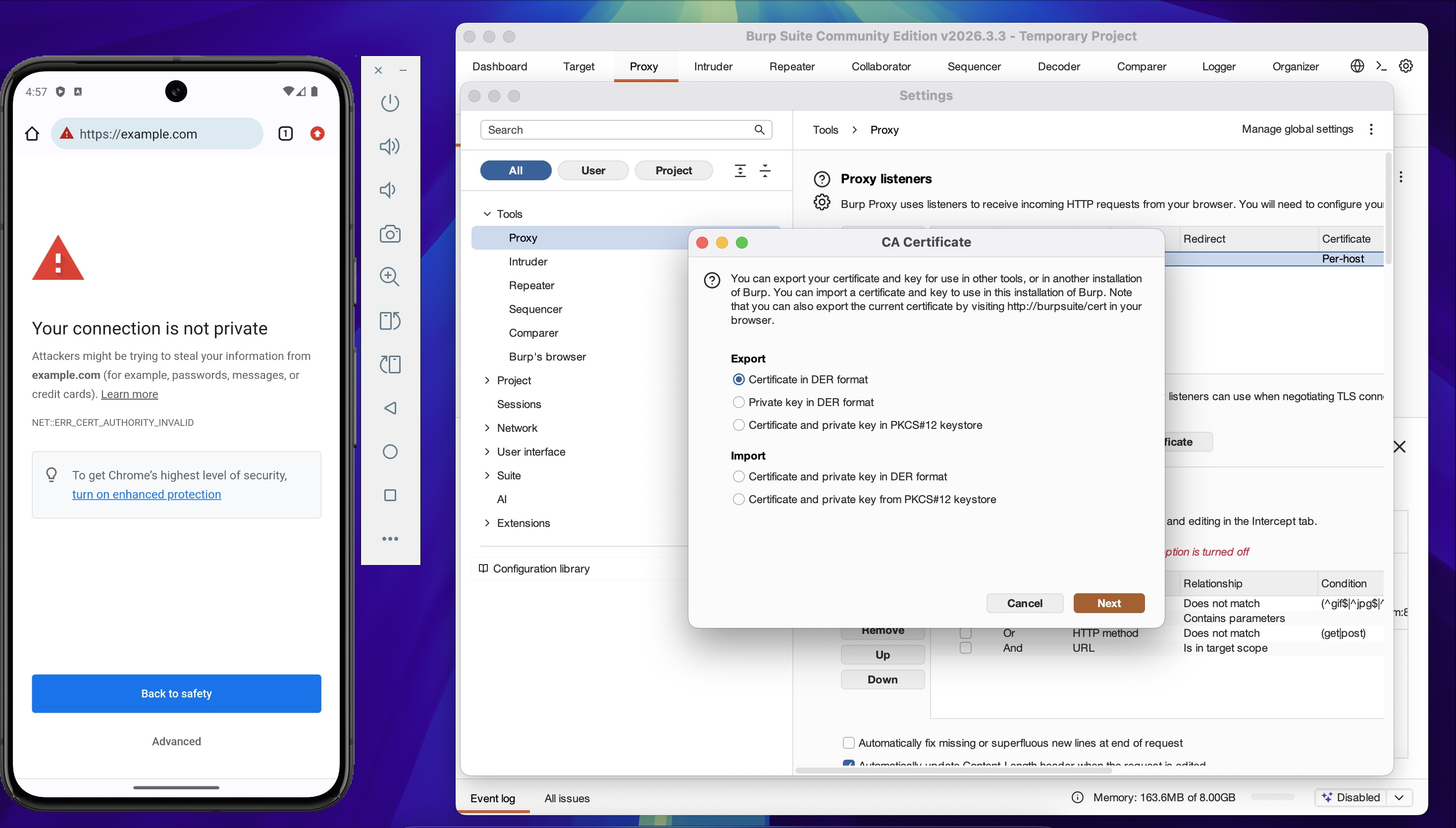Viewport: 1456px width, 828px height.
Task: Switch to the Dashboard tab
Action: [500, 66]
